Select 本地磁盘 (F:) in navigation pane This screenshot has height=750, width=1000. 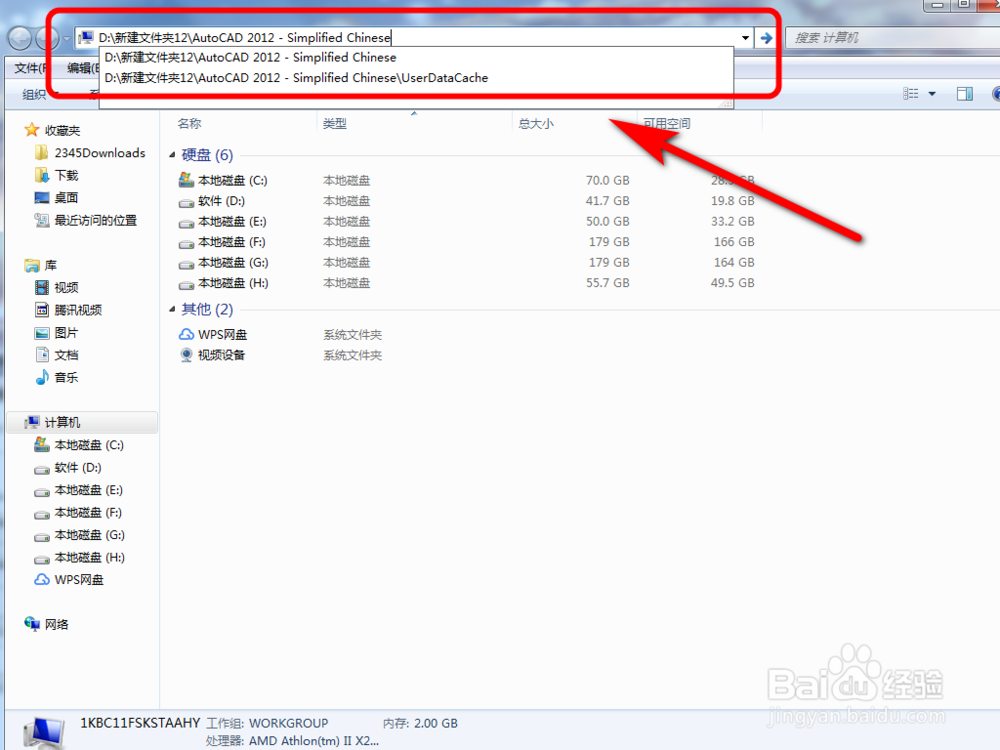87,513
